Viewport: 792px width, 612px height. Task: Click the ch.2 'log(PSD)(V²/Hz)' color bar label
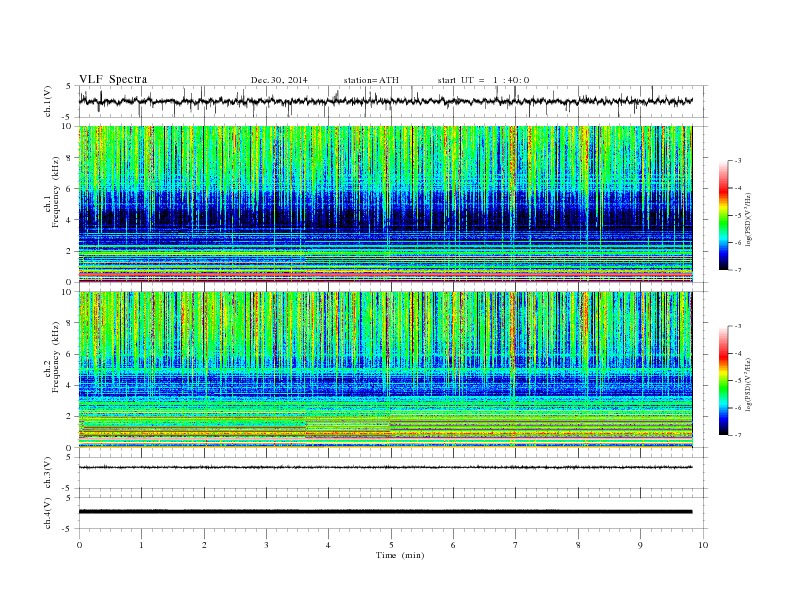[750, 384]
